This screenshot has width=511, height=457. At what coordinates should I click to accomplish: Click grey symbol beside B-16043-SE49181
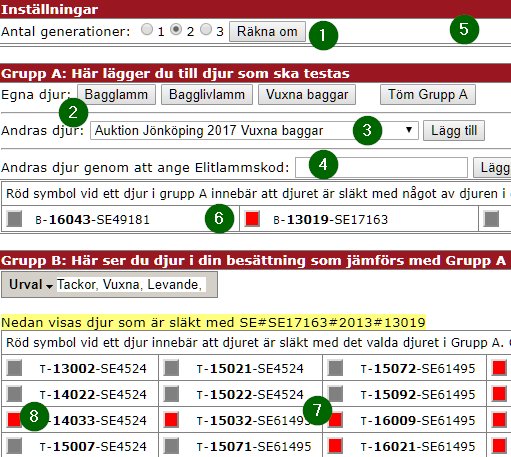14,219
